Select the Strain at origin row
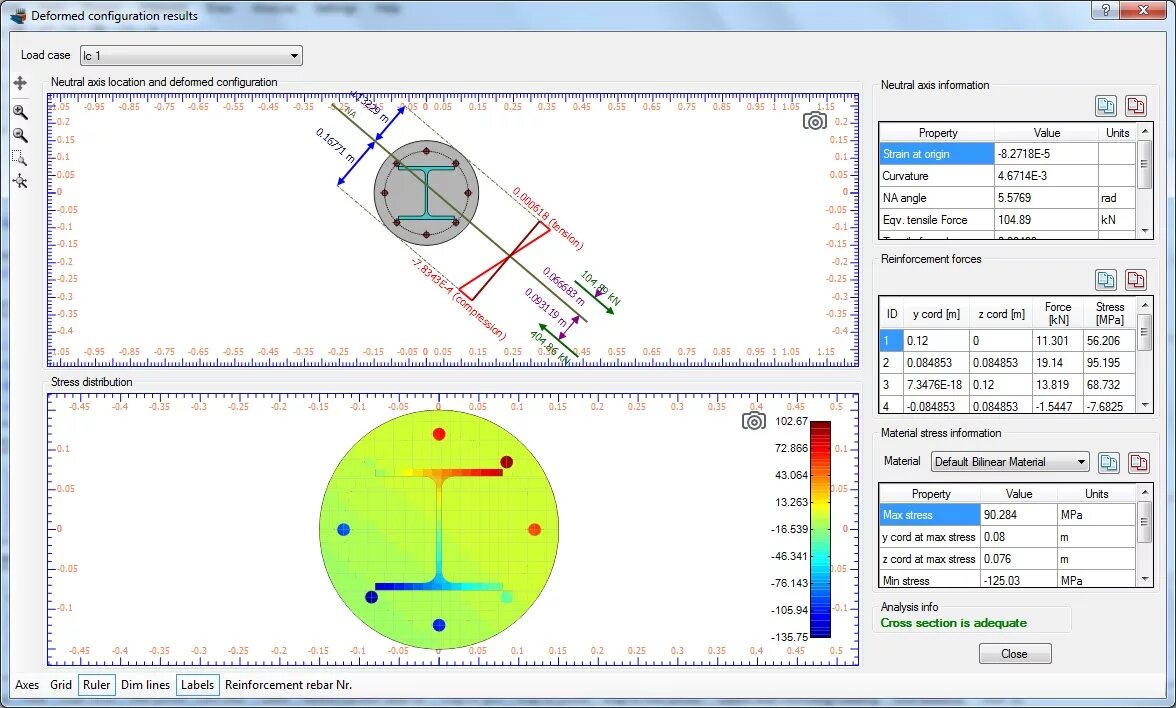 coord(1006,154)
